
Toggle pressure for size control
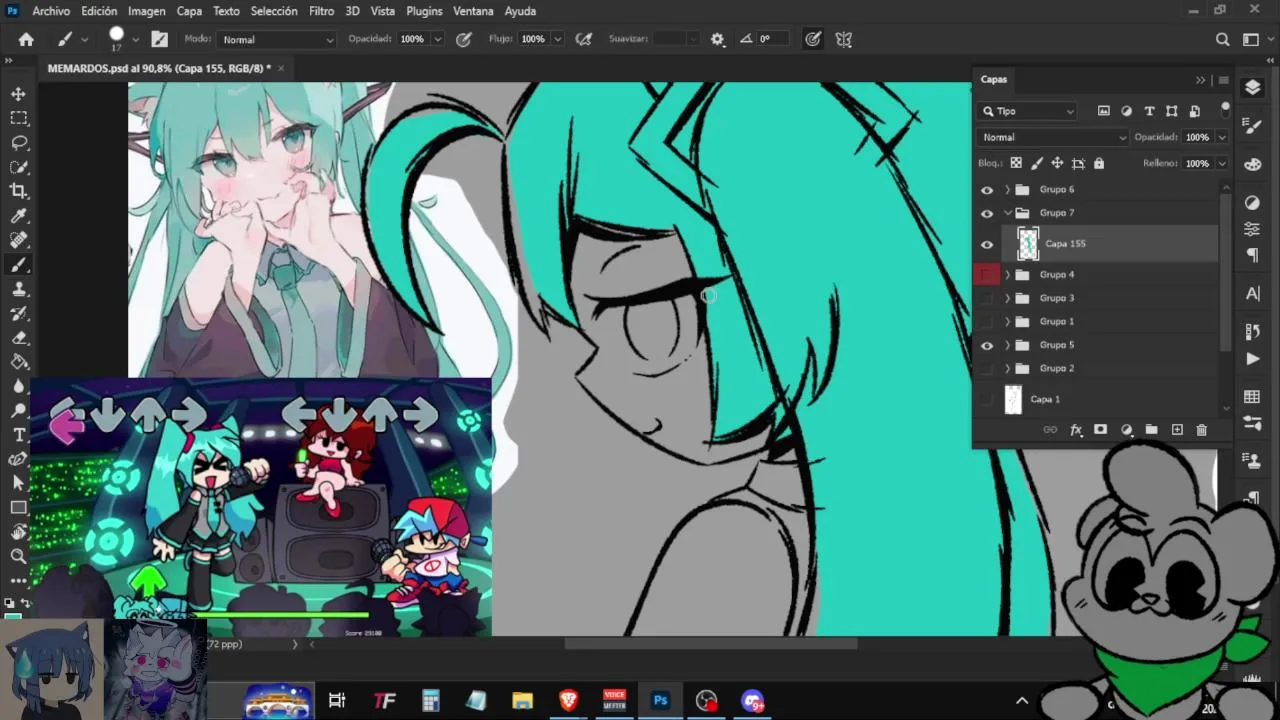813,39
